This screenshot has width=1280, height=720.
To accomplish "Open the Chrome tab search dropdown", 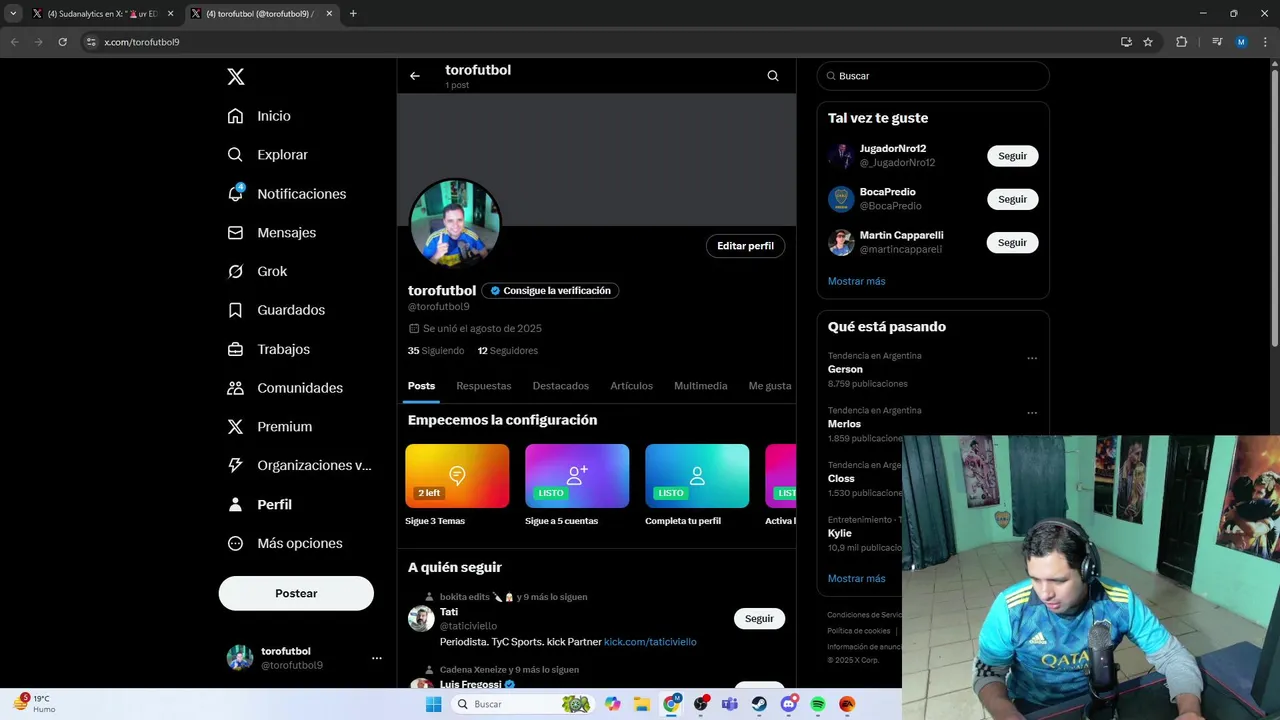I will (13, 14).
